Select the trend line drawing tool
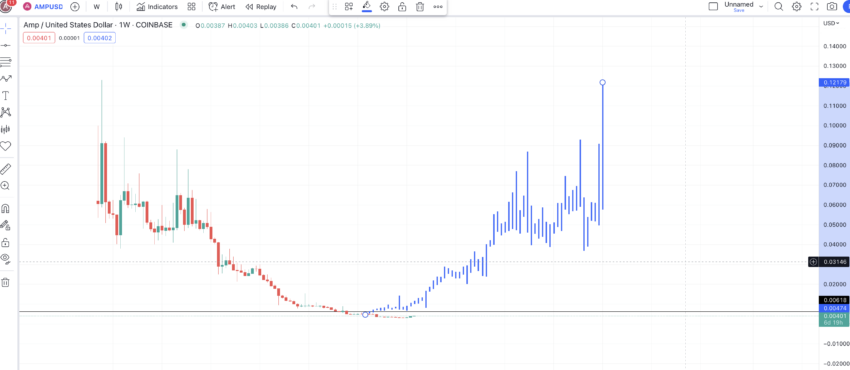This screenshot has height=370, width=850. pos(5,45)
